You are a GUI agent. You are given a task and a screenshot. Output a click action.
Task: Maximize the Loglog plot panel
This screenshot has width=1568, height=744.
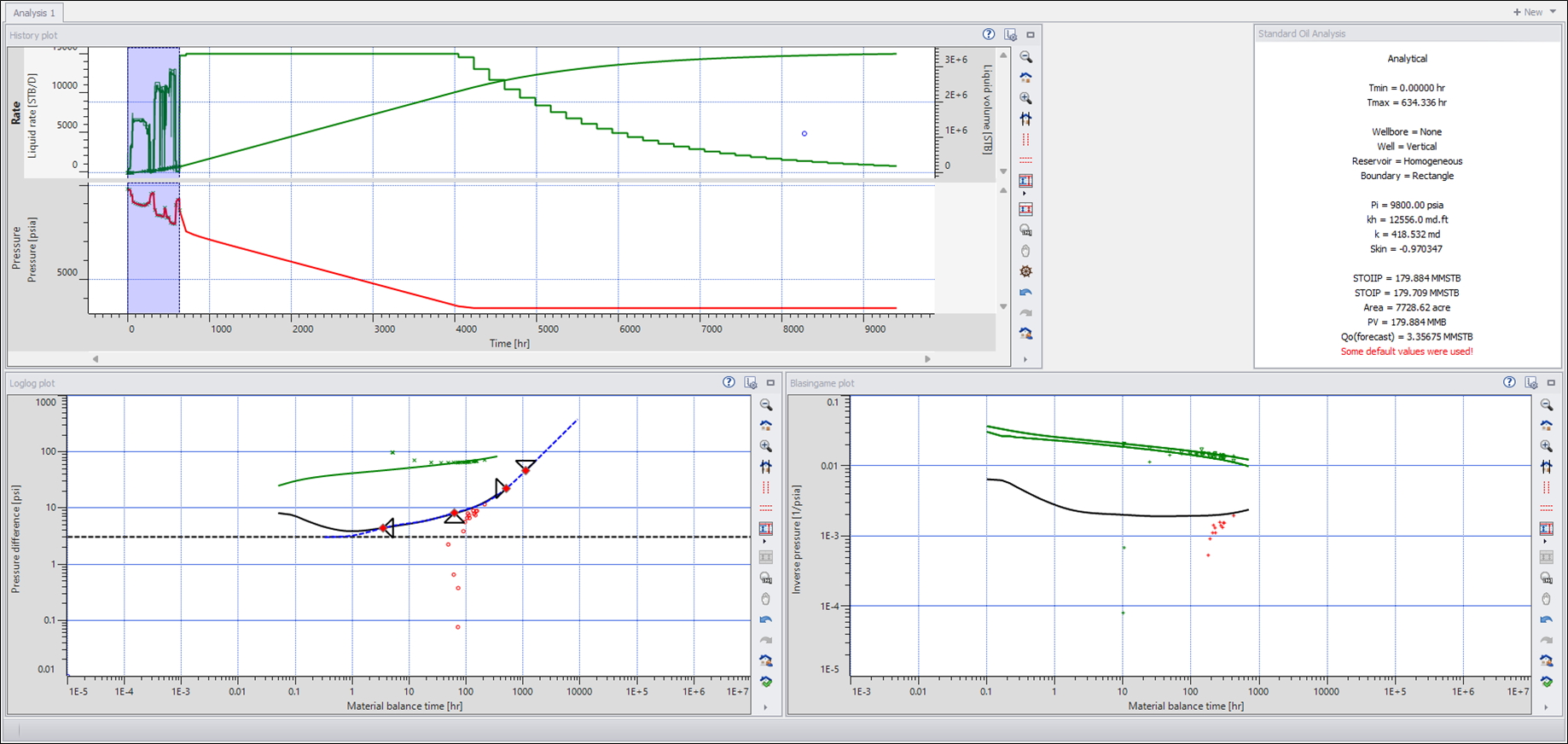770,383
